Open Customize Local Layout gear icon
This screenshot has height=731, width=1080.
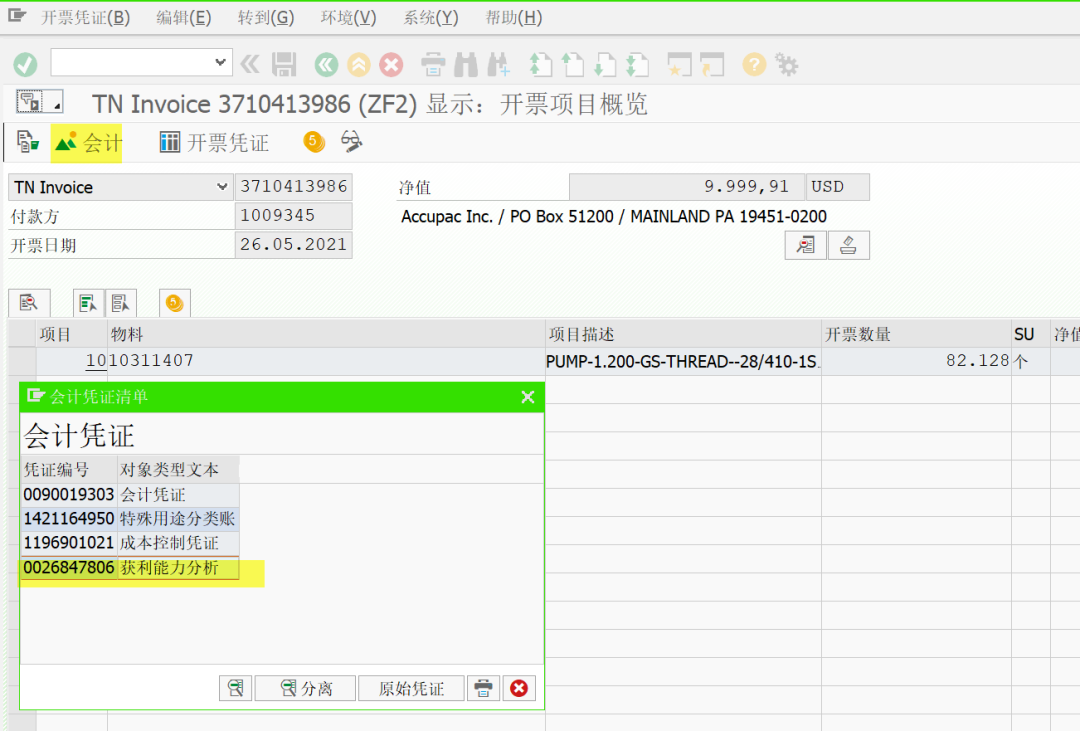coord(787,65)
